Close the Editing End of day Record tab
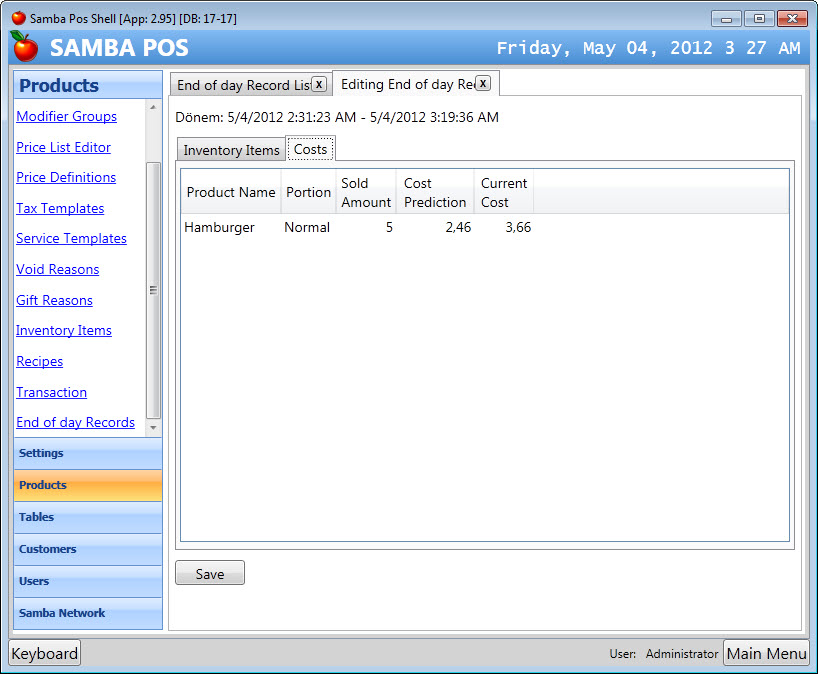Viewport: 818px width, 674px height. 483,83
